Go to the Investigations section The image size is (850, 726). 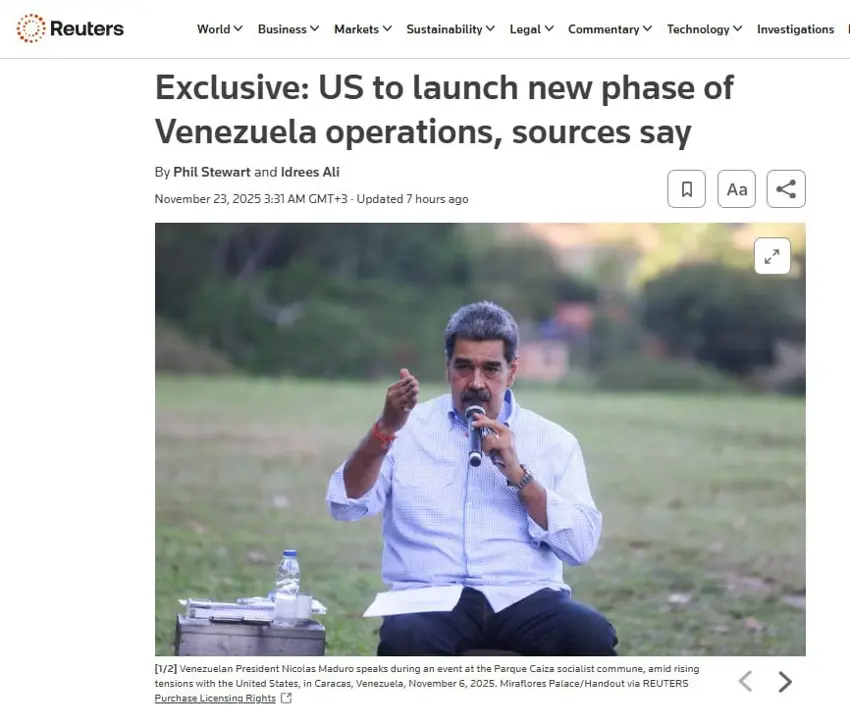795,29
